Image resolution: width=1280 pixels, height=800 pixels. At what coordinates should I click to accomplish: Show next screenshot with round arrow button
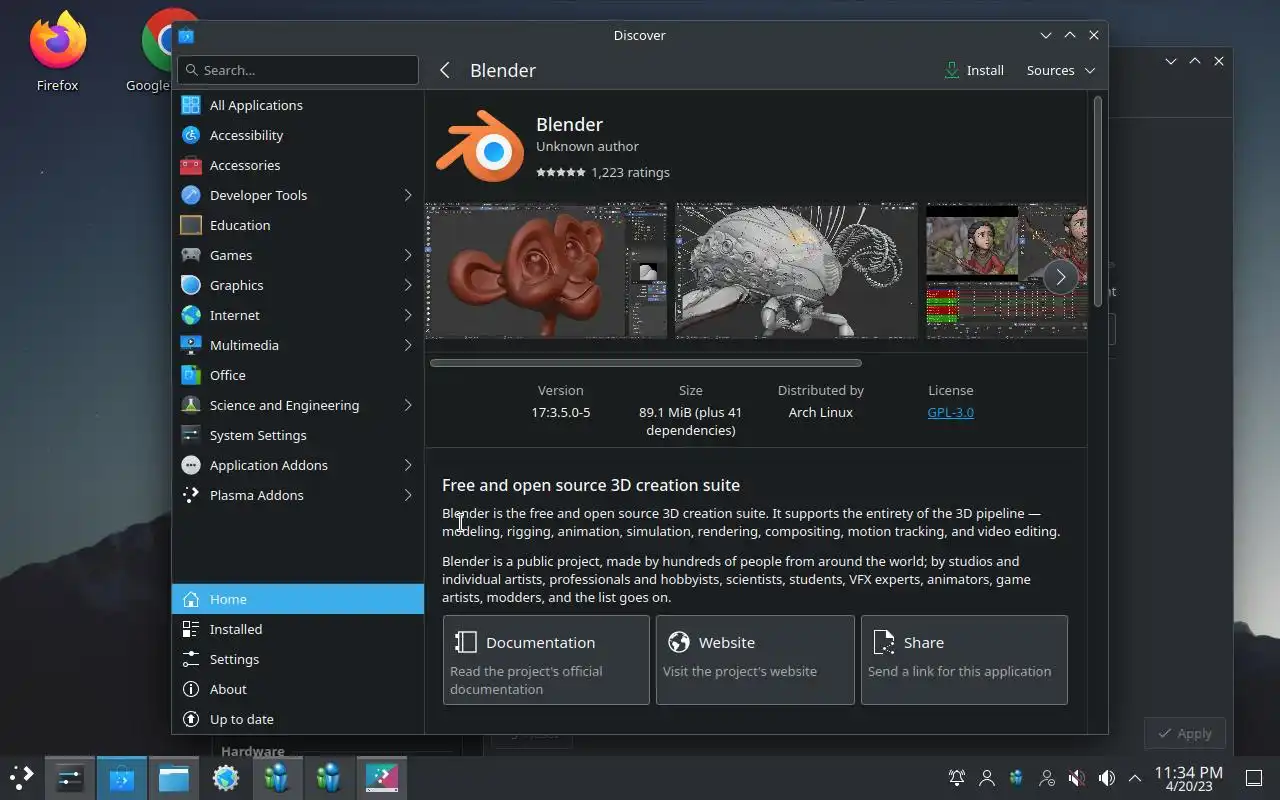pos(1060,277)
